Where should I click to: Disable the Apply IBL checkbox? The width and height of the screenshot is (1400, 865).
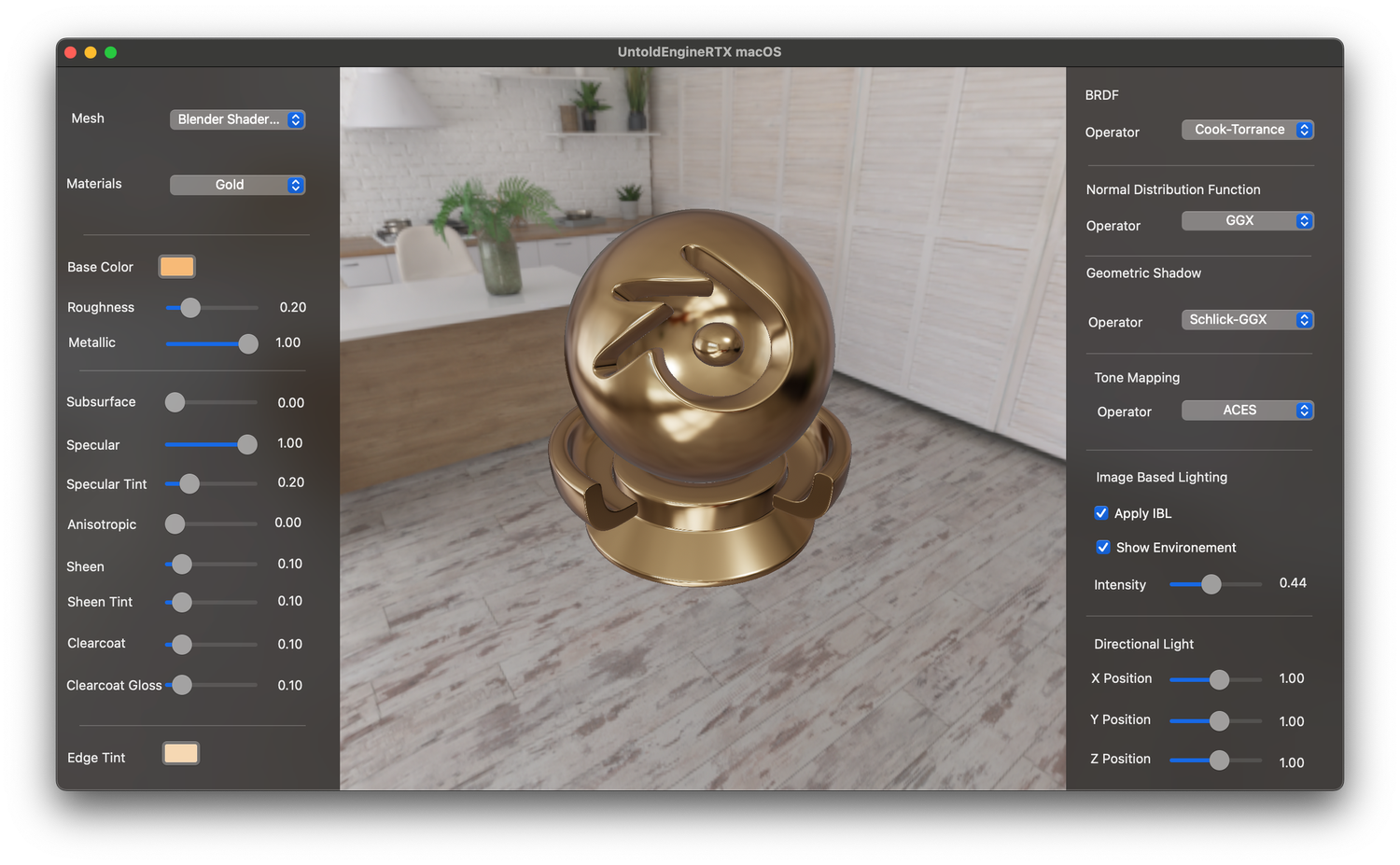1101,512
